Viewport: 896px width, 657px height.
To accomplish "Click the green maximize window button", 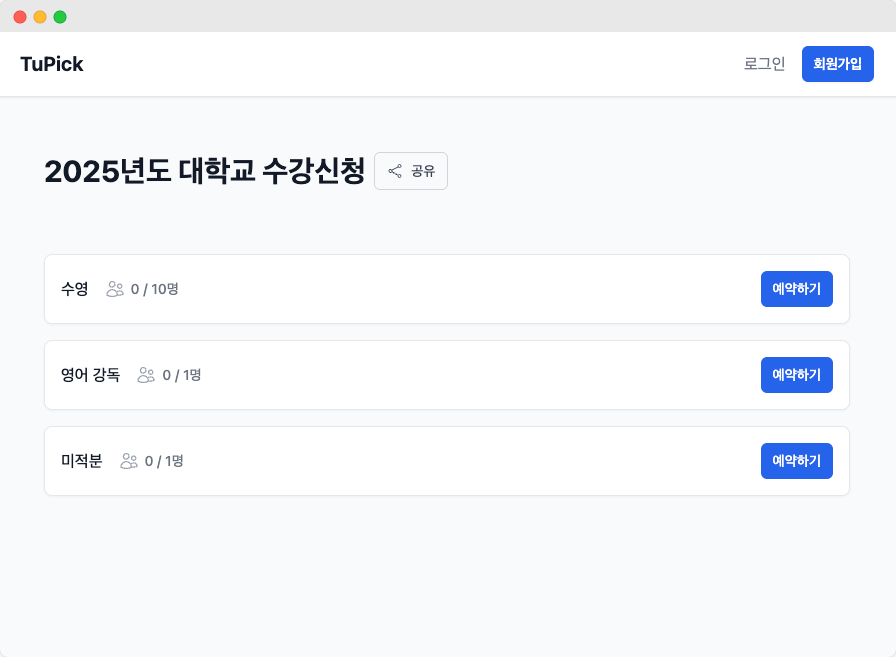I will pyautogui.click(x=60, y=17).
